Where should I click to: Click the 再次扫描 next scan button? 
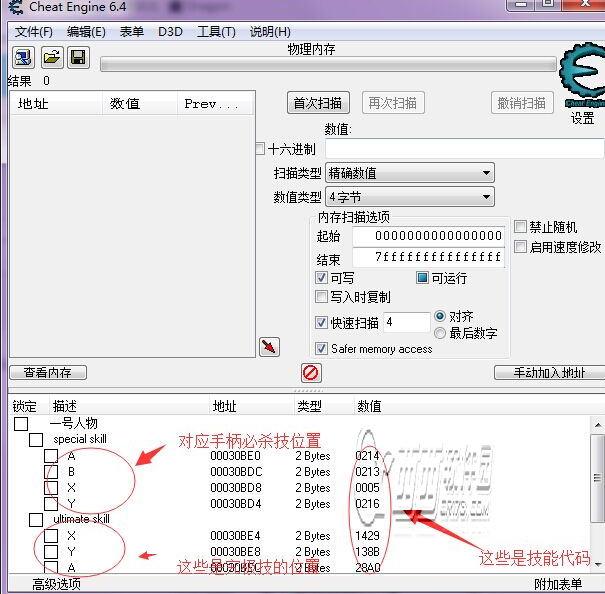coord(393,103)
